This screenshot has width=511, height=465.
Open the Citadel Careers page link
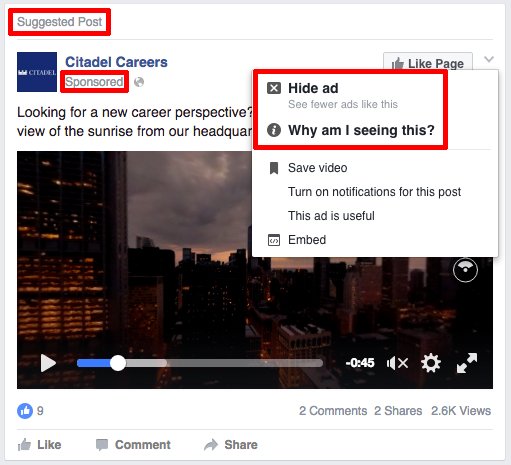pos(116,62)
